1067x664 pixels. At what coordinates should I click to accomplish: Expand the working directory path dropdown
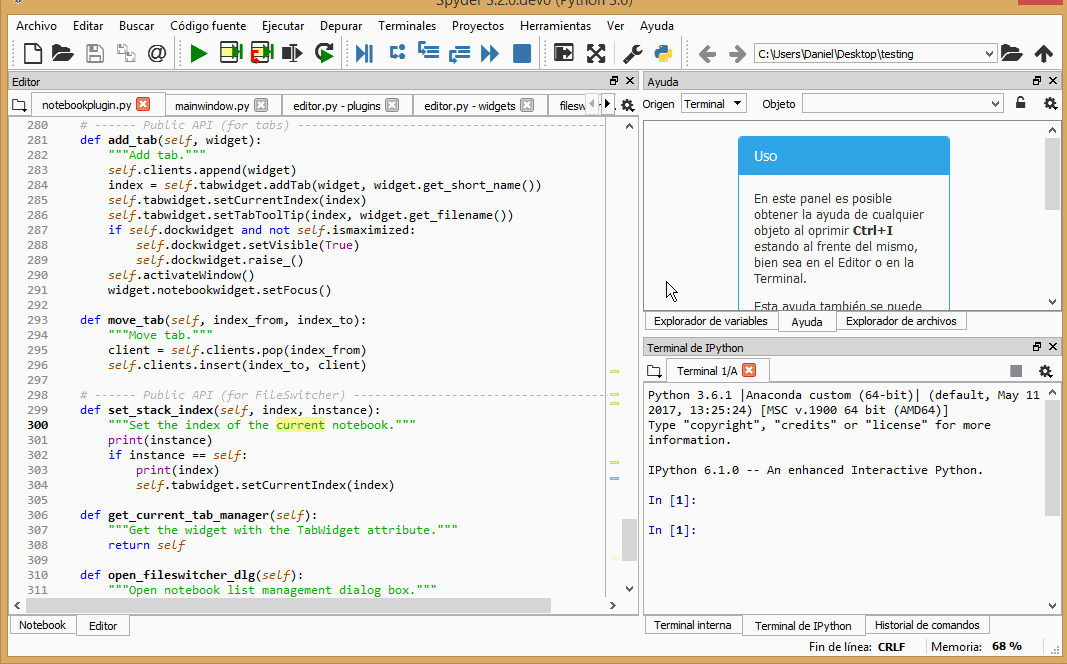click(x=989, y=54)
